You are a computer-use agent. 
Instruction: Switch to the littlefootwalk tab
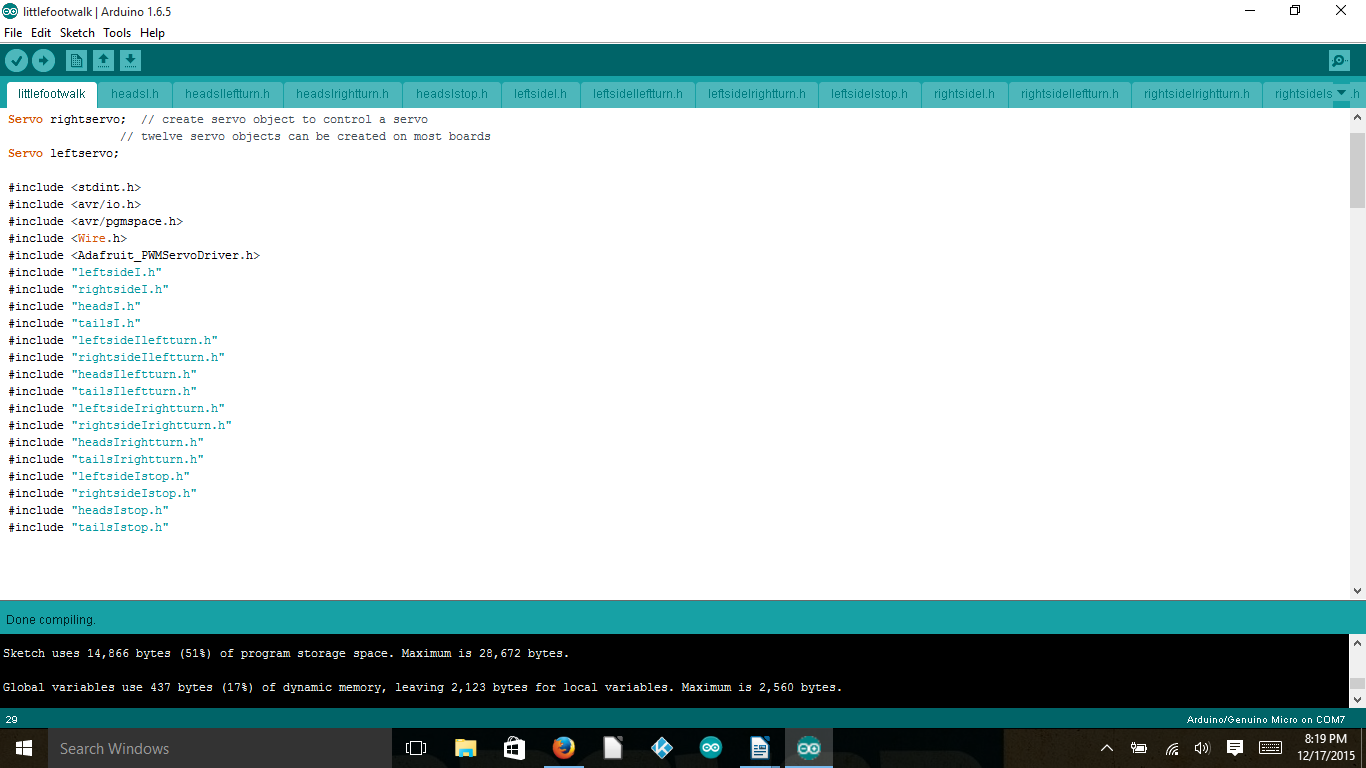pyautogui.click(x=52, y=94)
